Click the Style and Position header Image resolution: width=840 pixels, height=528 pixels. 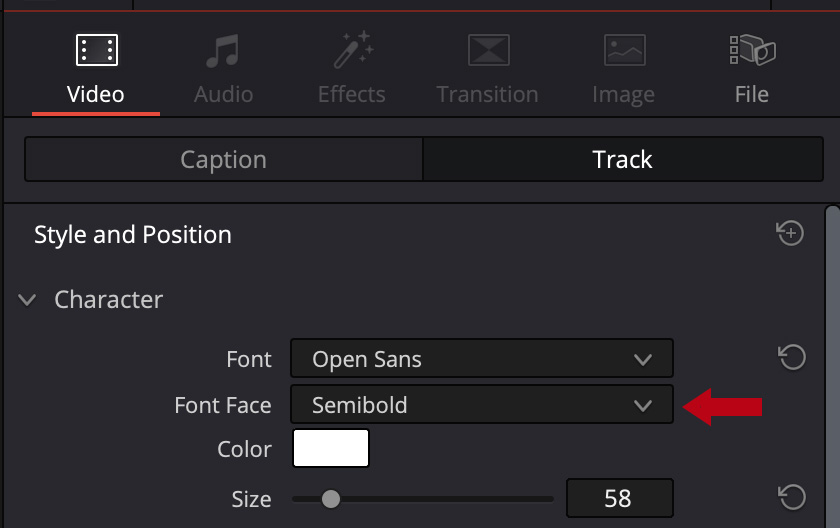[x=133, y=235]
